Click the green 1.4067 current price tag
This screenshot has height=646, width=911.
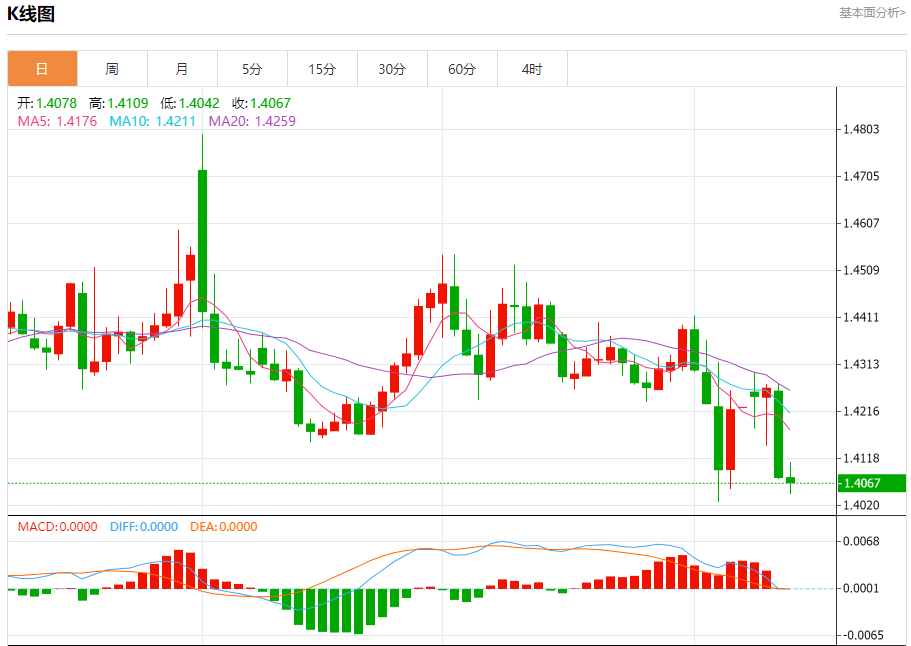(x=871, y=483)
